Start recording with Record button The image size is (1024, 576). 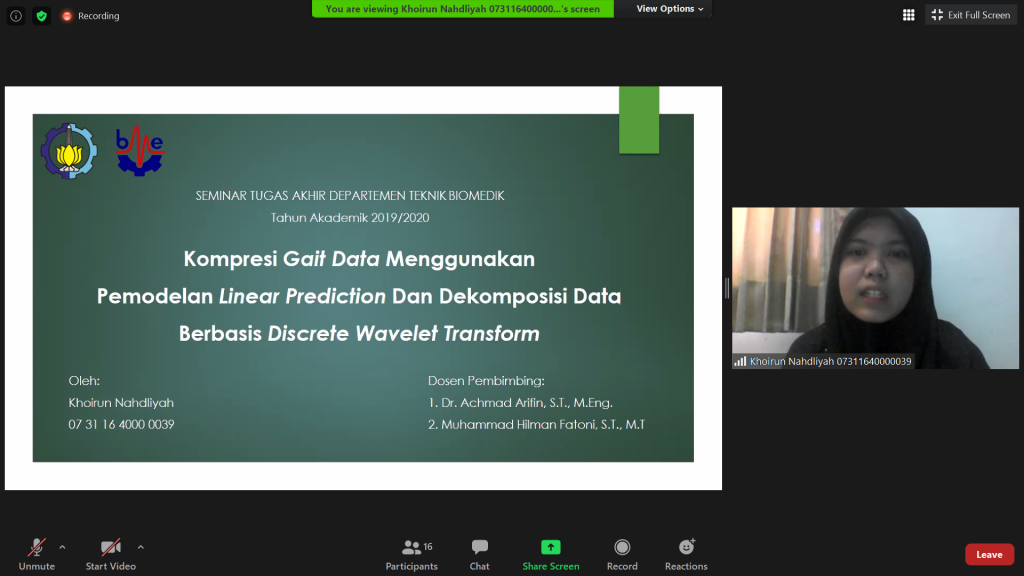pyautogui.click(x=622, y=554)
